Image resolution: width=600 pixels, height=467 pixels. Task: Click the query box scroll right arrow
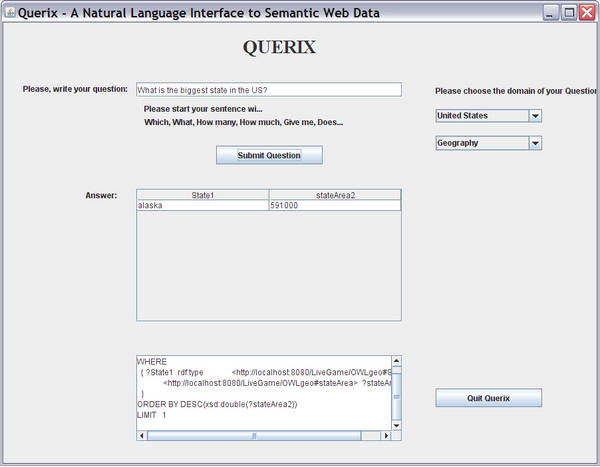[385, 436]
